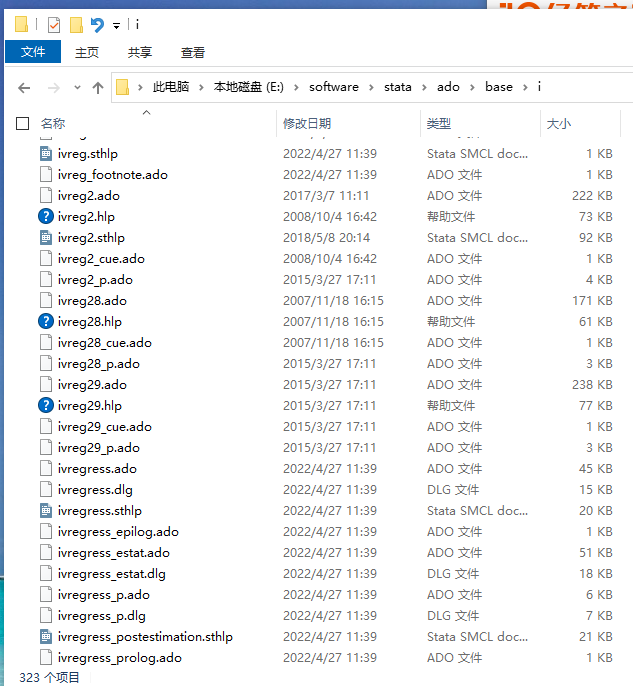
Task: Click the 222 KB size of ivreg2.ado
Action: (592, 196)
